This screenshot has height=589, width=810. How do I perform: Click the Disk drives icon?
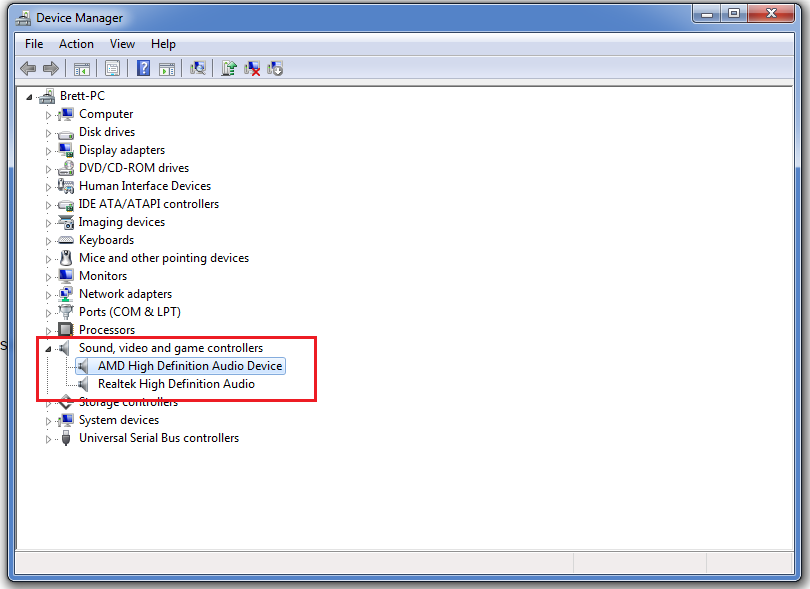click(x=66, y=133)
